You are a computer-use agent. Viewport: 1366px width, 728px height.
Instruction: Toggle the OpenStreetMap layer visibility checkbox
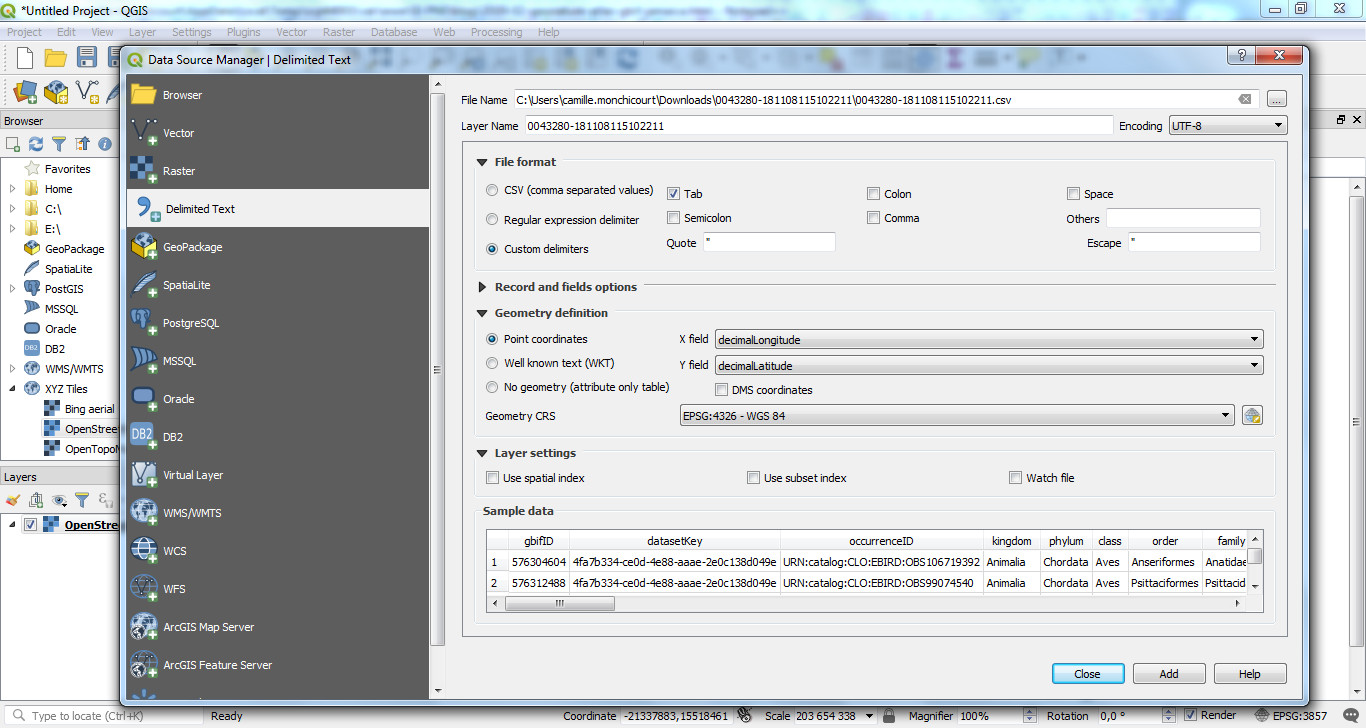coord(30,525)
